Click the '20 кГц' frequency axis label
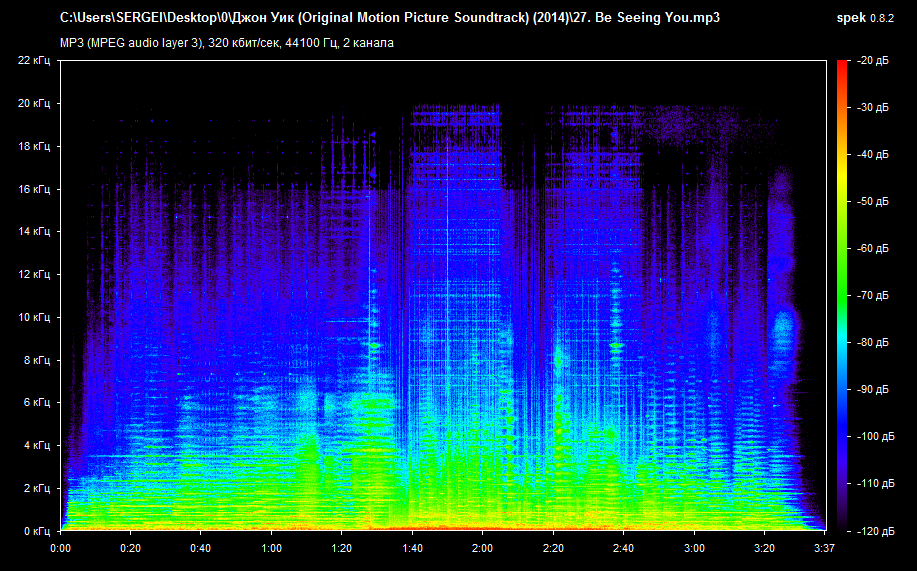Image resolution: width=917 pixels, height=571 pixels. pyautogui.click(x=35, y=104)
